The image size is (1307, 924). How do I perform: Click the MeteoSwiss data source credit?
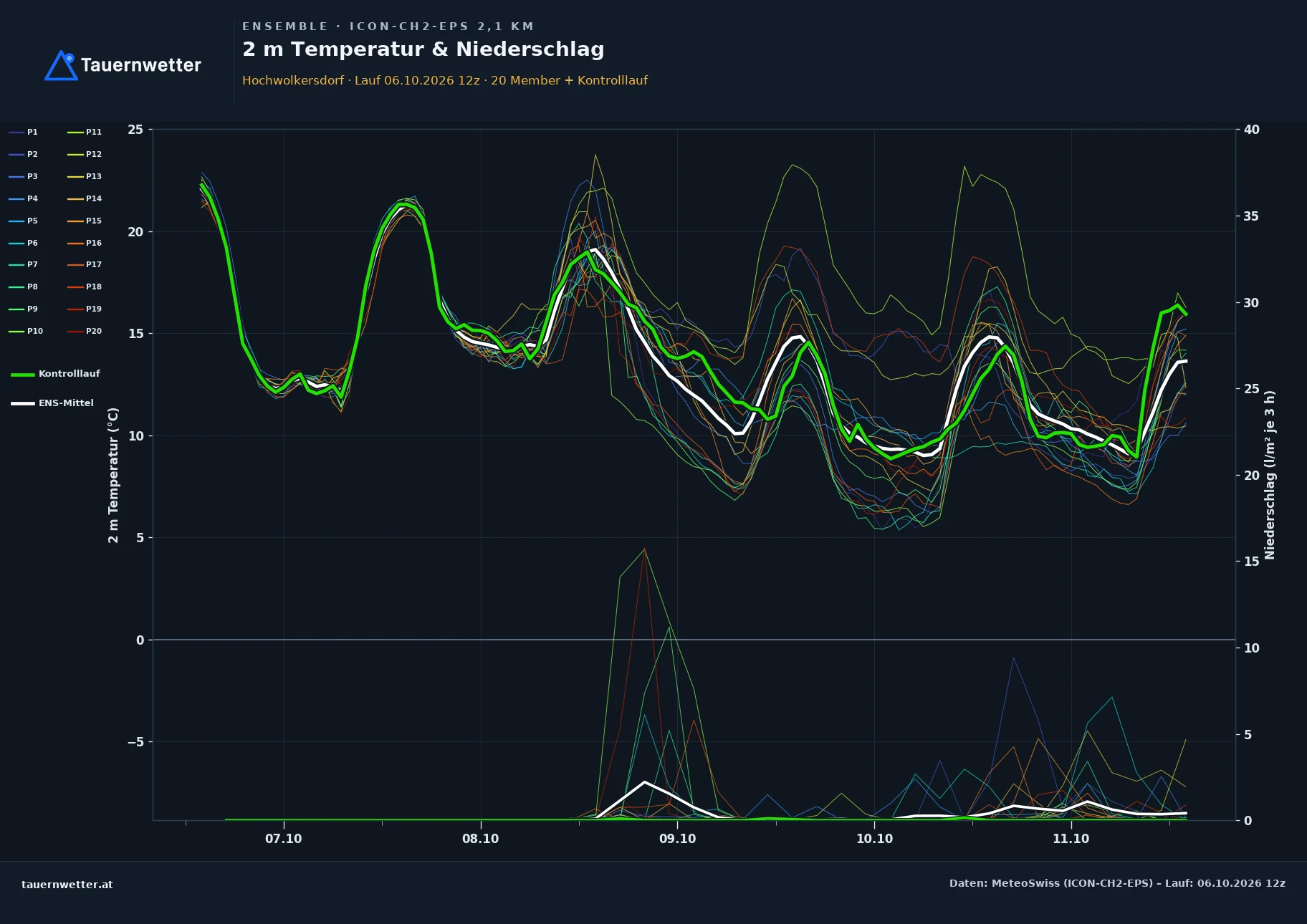point(1117,883)
